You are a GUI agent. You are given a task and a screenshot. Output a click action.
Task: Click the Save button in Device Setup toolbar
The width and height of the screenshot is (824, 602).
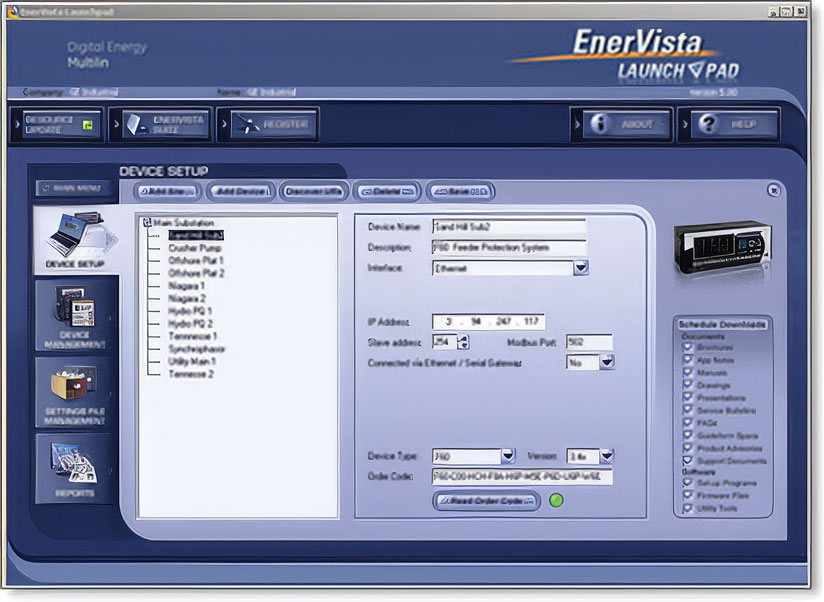[x=461, y=192]
